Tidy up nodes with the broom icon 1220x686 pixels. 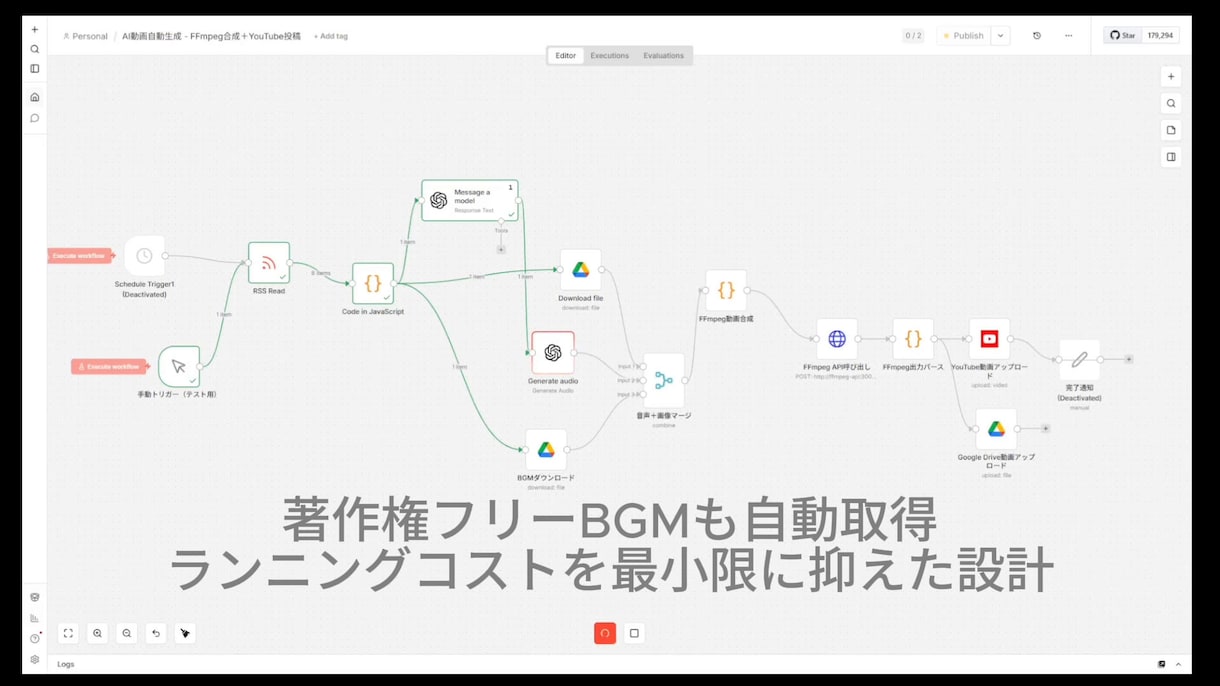[185, 633]
